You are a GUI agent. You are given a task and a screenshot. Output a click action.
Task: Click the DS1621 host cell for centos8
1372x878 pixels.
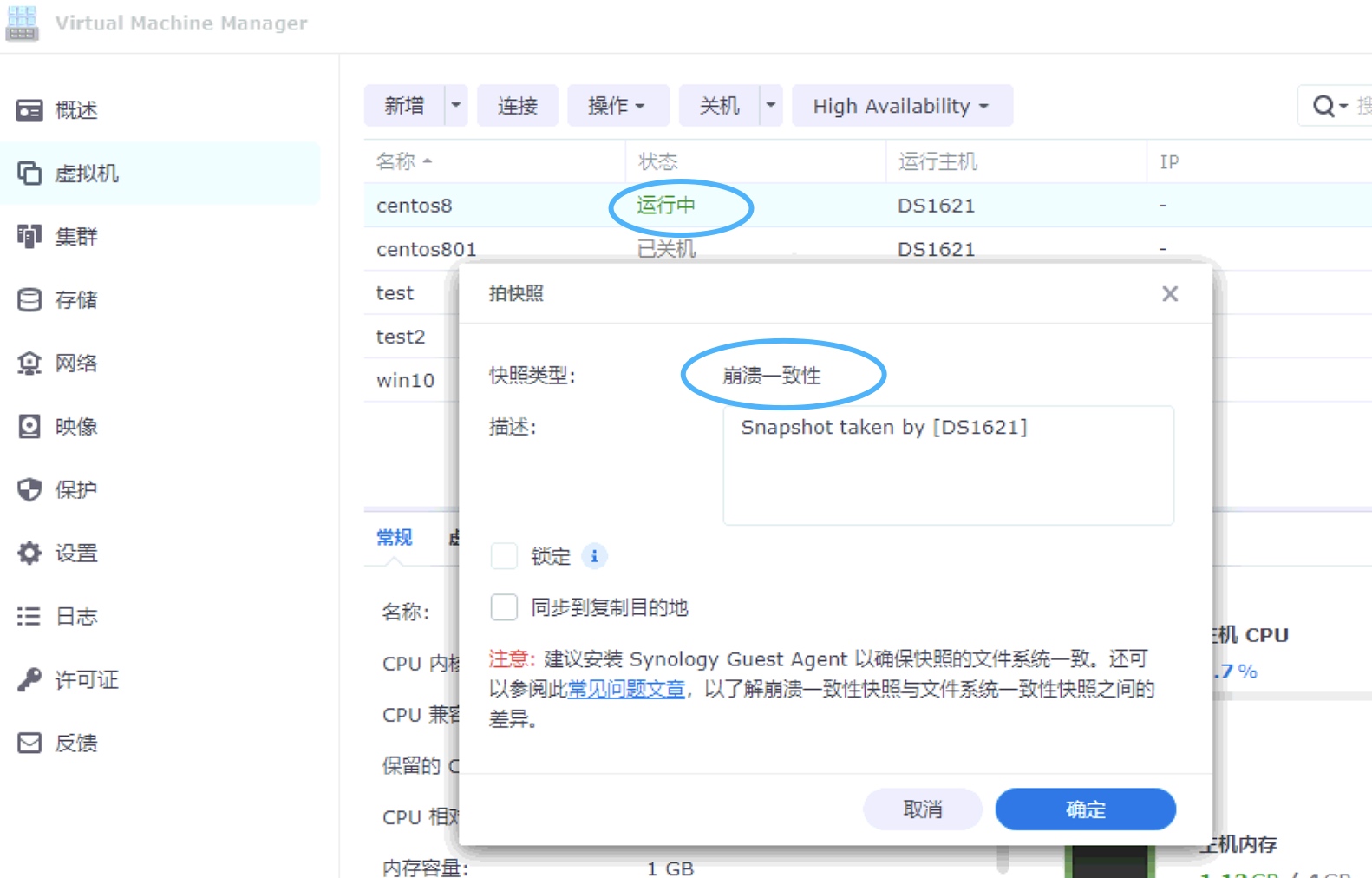click(937, 206)
